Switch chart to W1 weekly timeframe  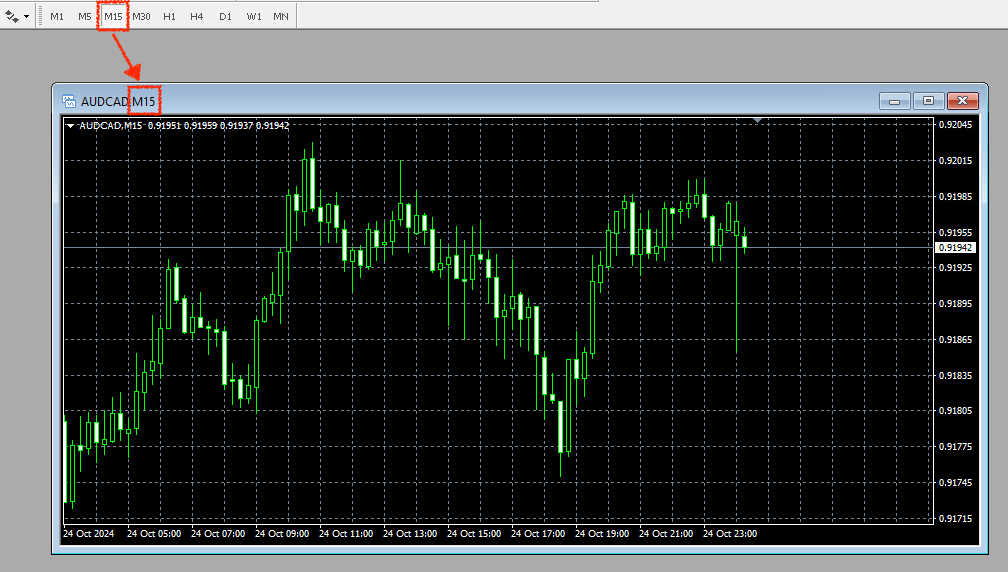tap(254, 17)
